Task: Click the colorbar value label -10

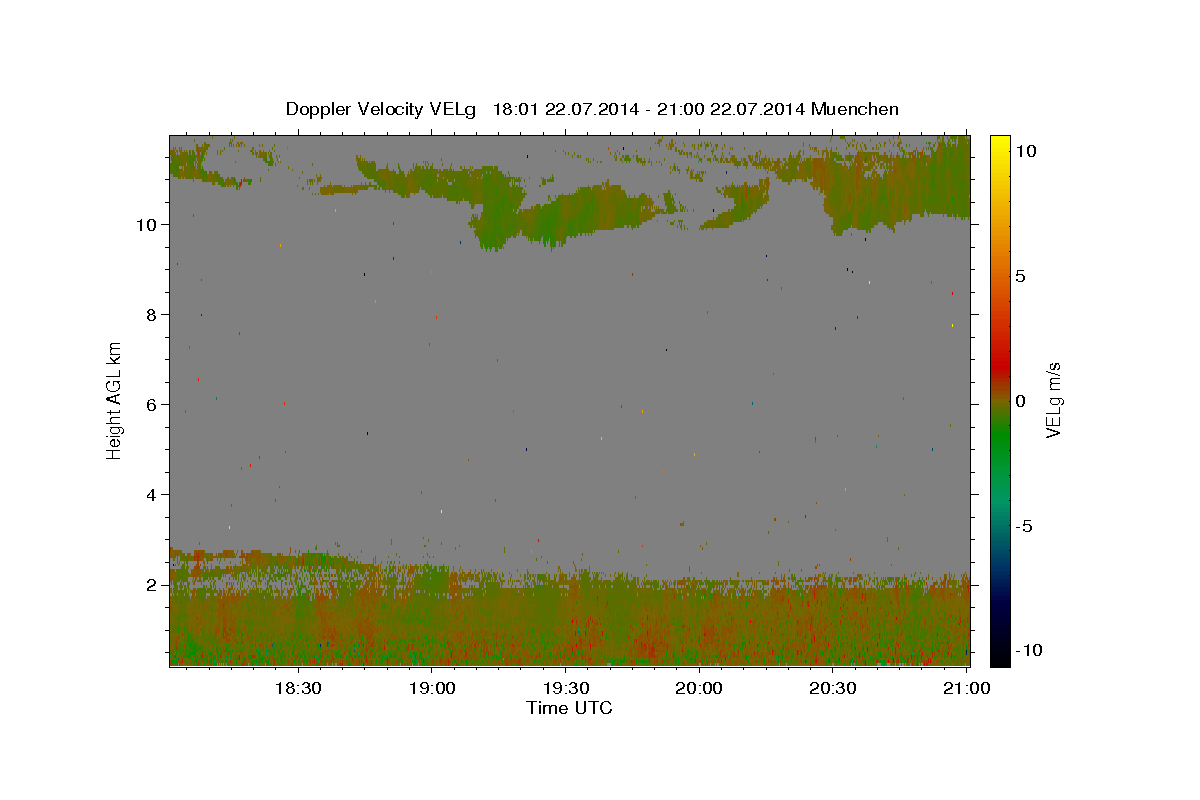Action: (x=1029, y=650)
